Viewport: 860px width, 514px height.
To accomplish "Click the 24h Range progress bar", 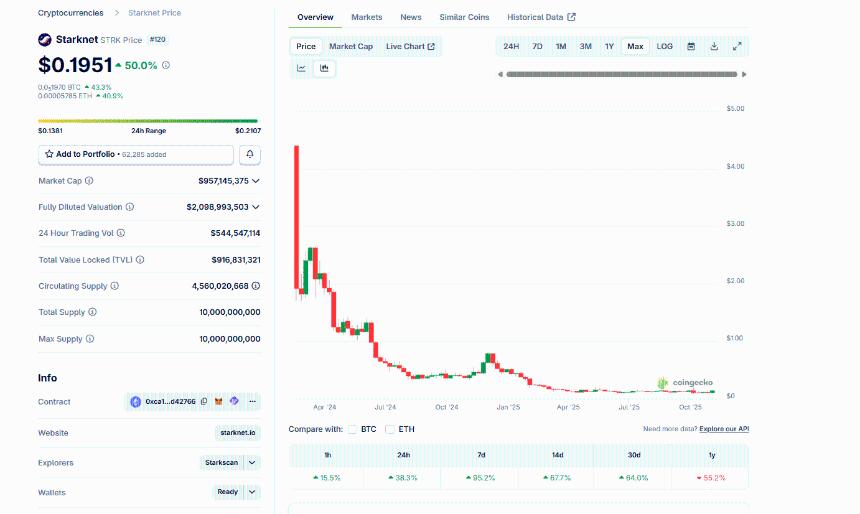I will tap(148, 121).
